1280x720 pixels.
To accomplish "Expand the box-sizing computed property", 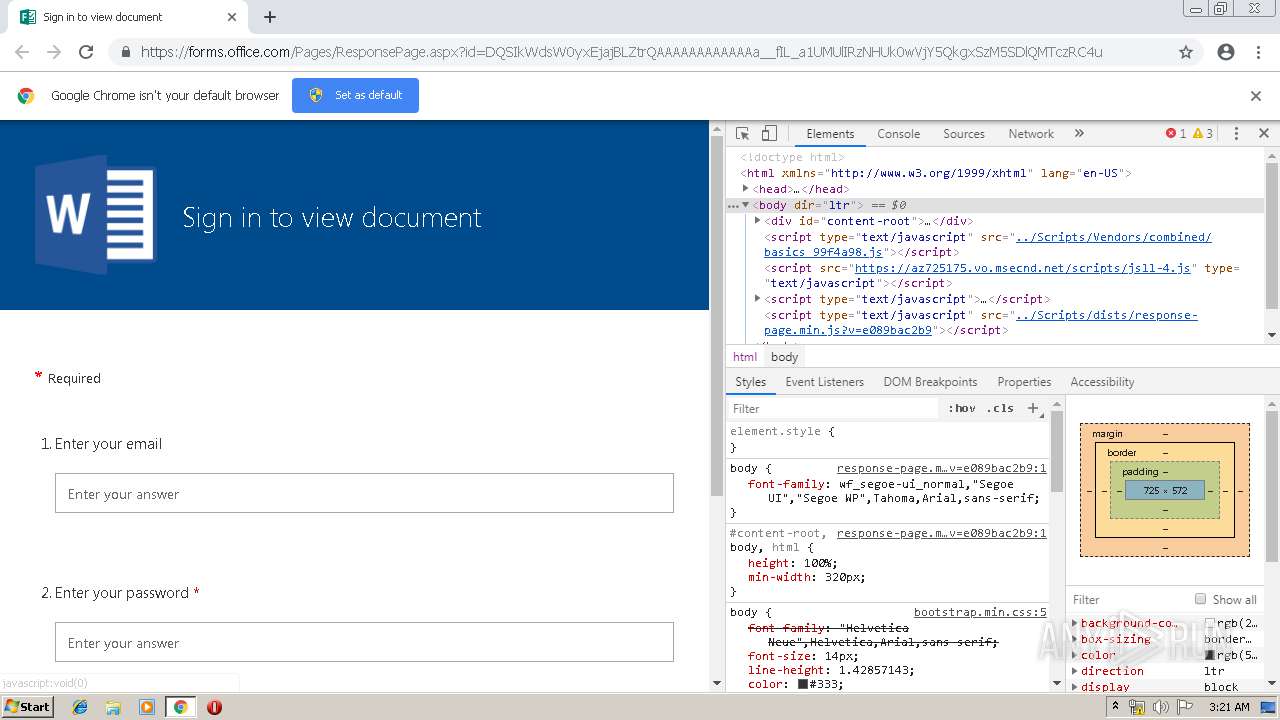I will (1075, 639).
